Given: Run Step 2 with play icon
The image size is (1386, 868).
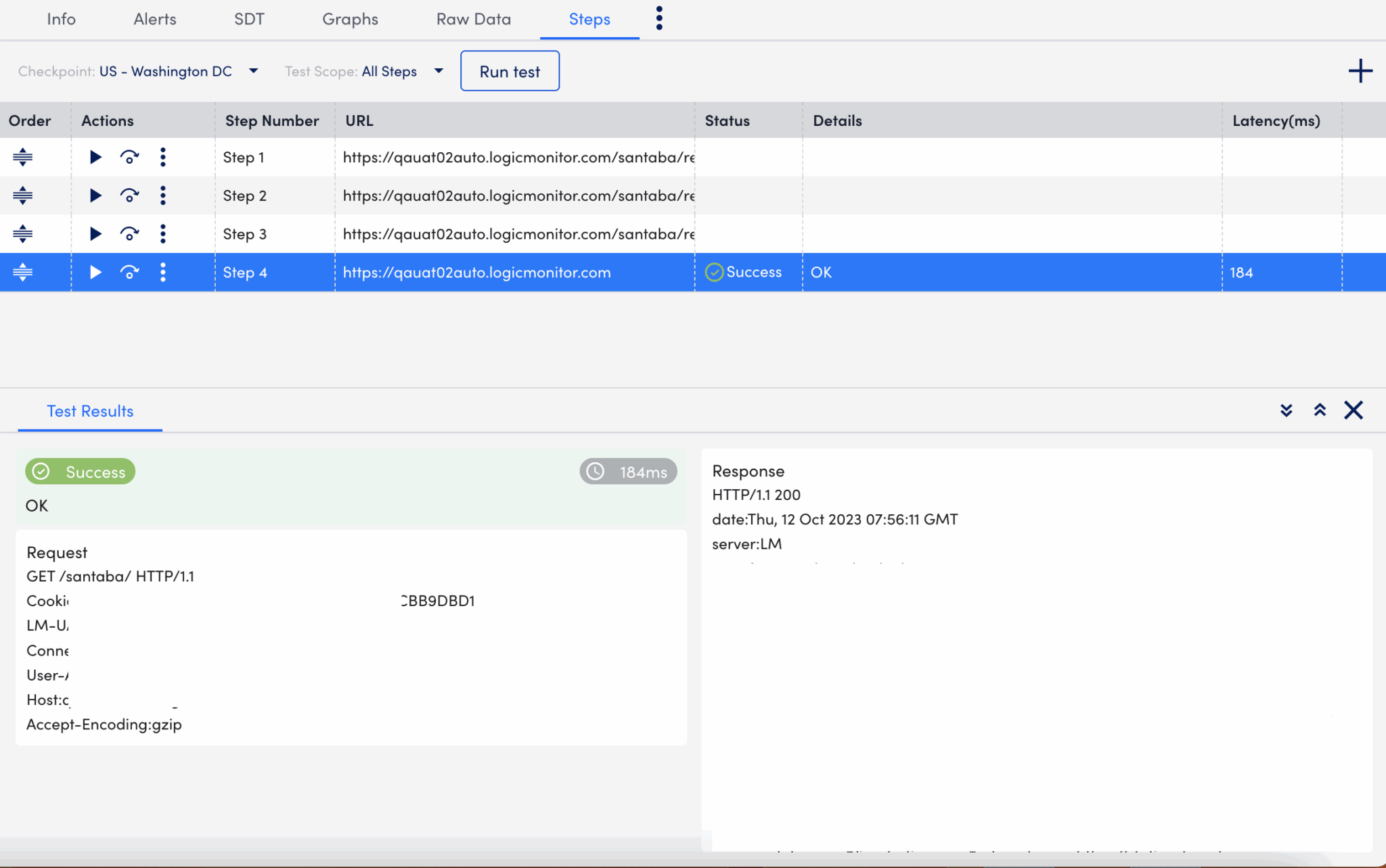Looking at the screenshot, I should 95,196.
